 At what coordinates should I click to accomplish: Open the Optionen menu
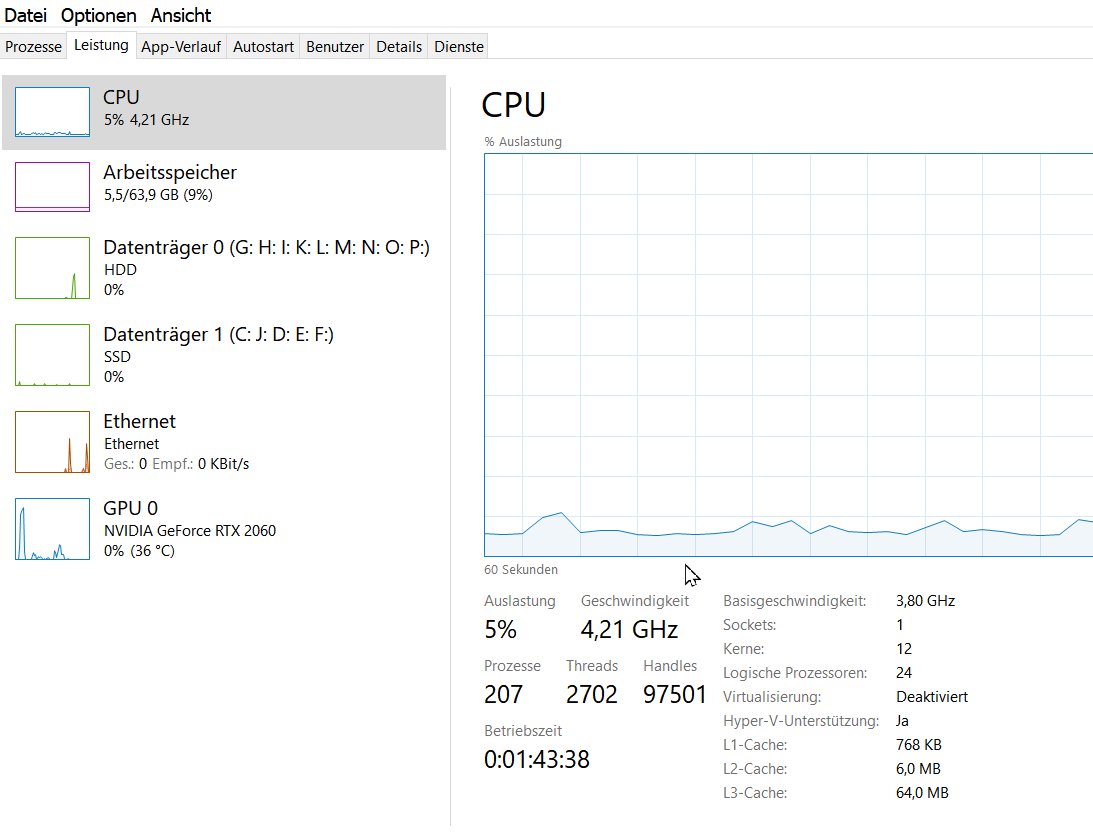99,16
